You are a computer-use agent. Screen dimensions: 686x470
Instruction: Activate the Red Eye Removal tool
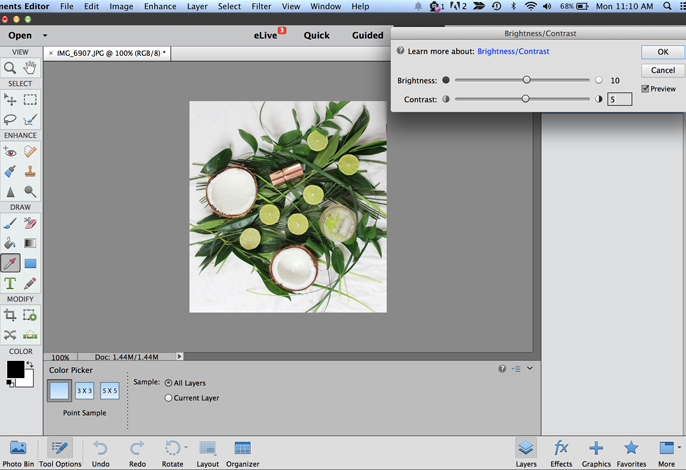pos(10,152)
